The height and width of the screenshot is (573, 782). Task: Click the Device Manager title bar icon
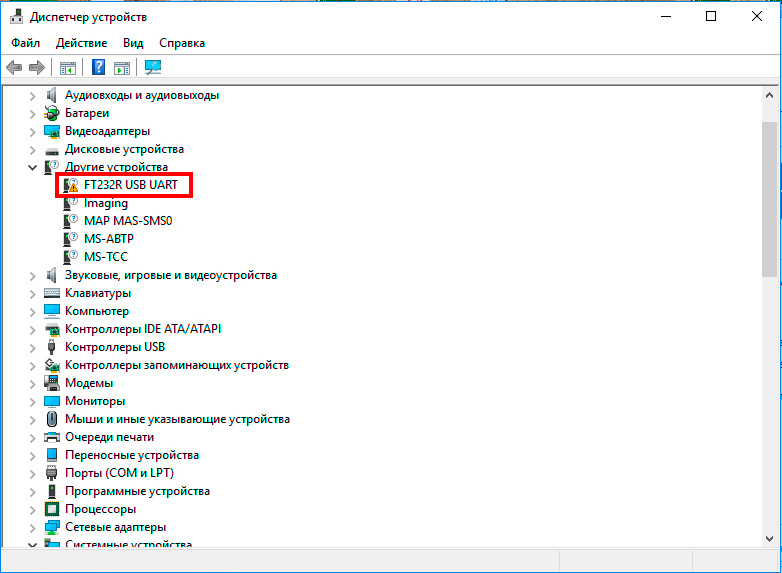click(16, 16)
